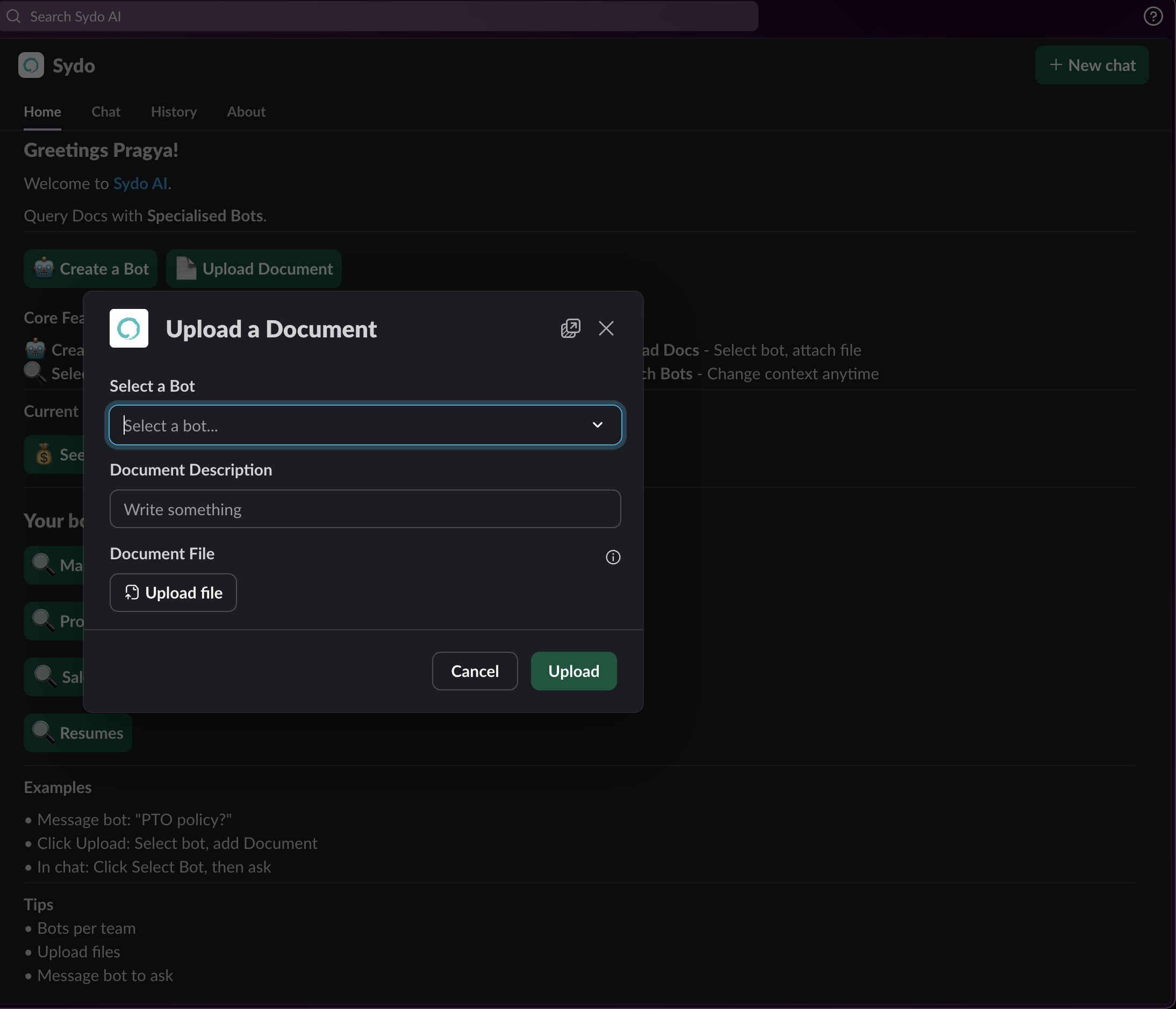Image resolution: width=1176 pixels, height=1009 pixels.
Task: Click the Upload file button
Action: tap(173, 593)
